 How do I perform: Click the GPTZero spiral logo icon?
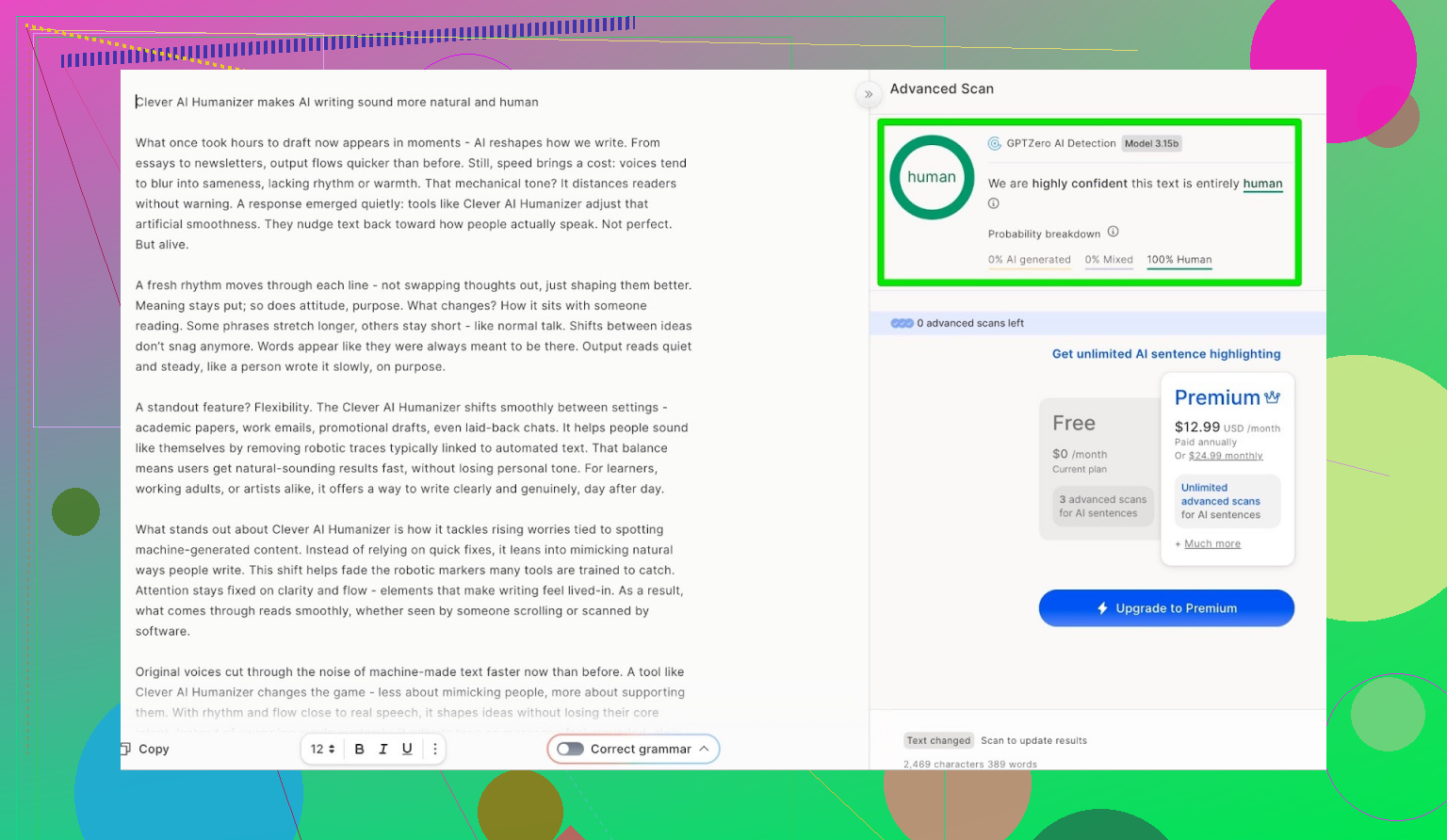coord(994,143)
